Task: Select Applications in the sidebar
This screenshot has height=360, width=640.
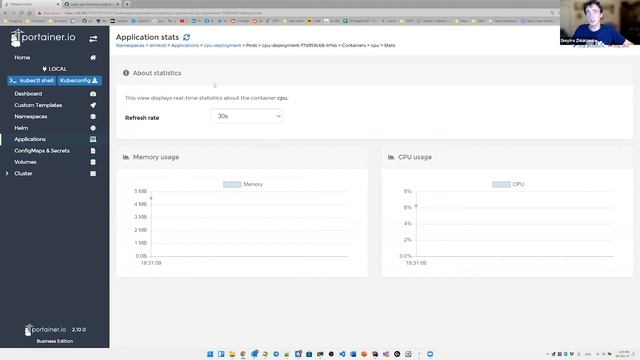Action: coord(30,139)
